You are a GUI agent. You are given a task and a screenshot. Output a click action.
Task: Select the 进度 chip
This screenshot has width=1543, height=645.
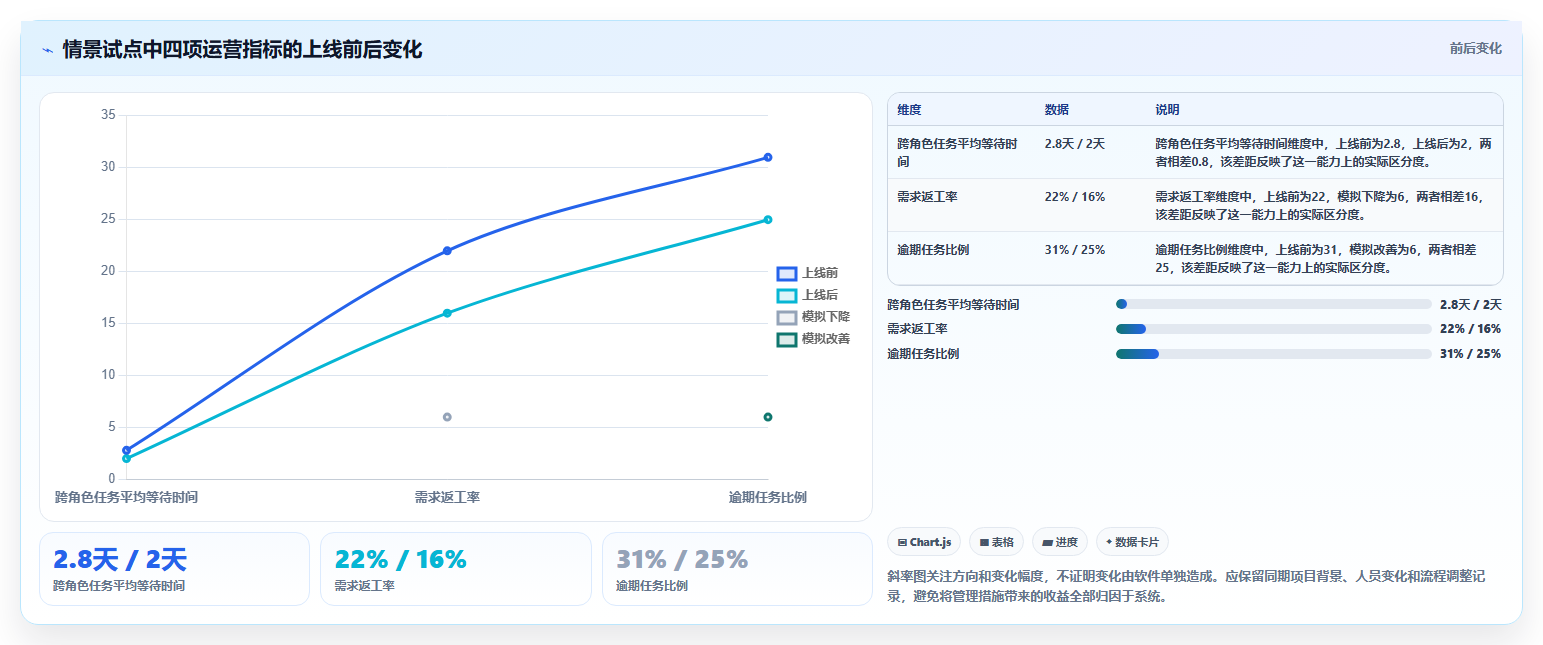coord(1059,542)
